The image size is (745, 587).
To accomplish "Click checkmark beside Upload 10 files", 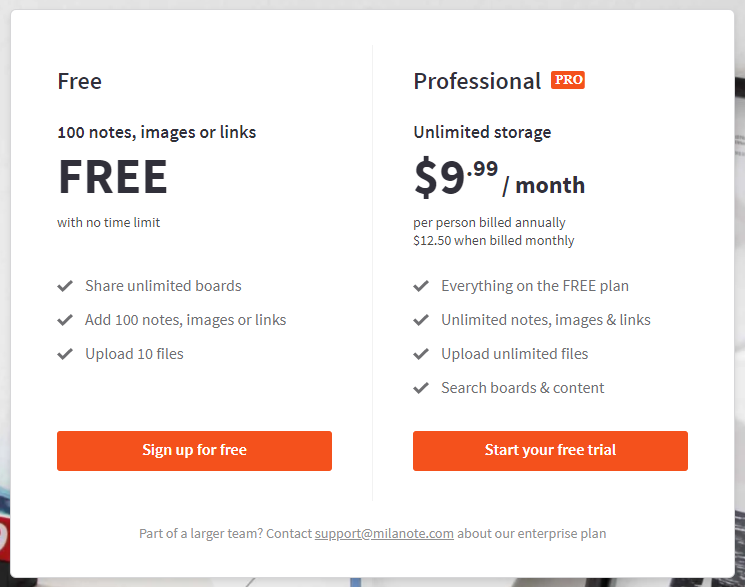I will tap(65, 354).
